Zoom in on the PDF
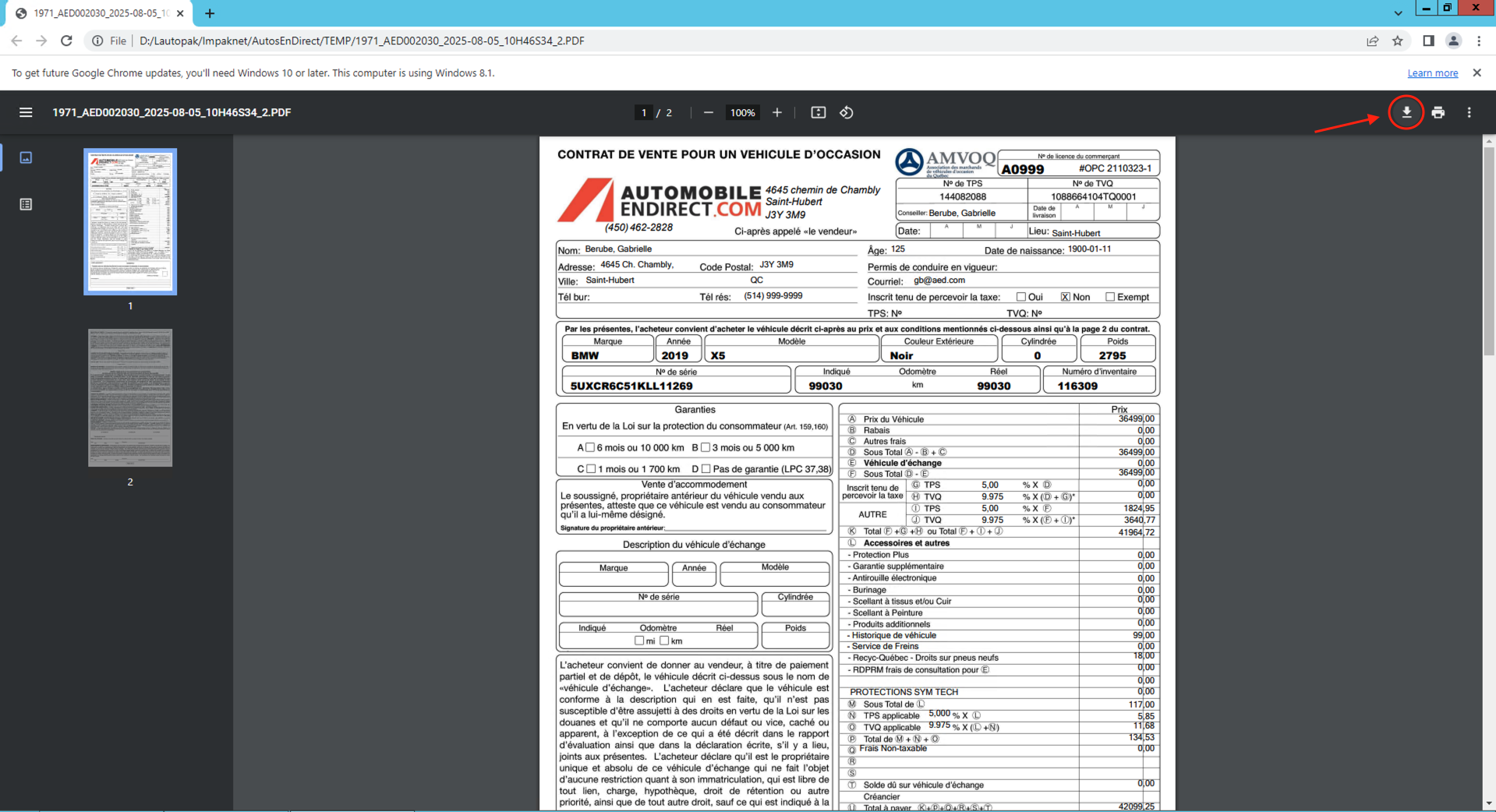 pyautogui.click(x=777, y=112)
